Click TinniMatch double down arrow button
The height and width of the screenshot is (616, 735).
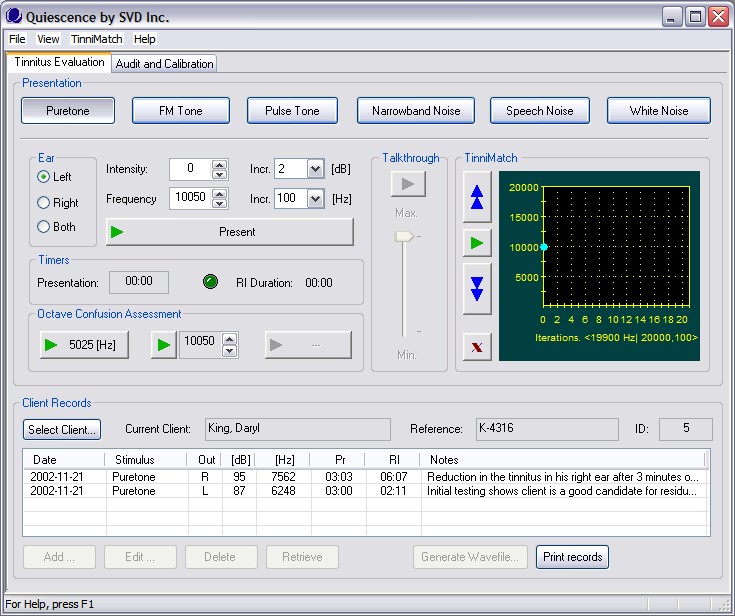tap(477, 288)
